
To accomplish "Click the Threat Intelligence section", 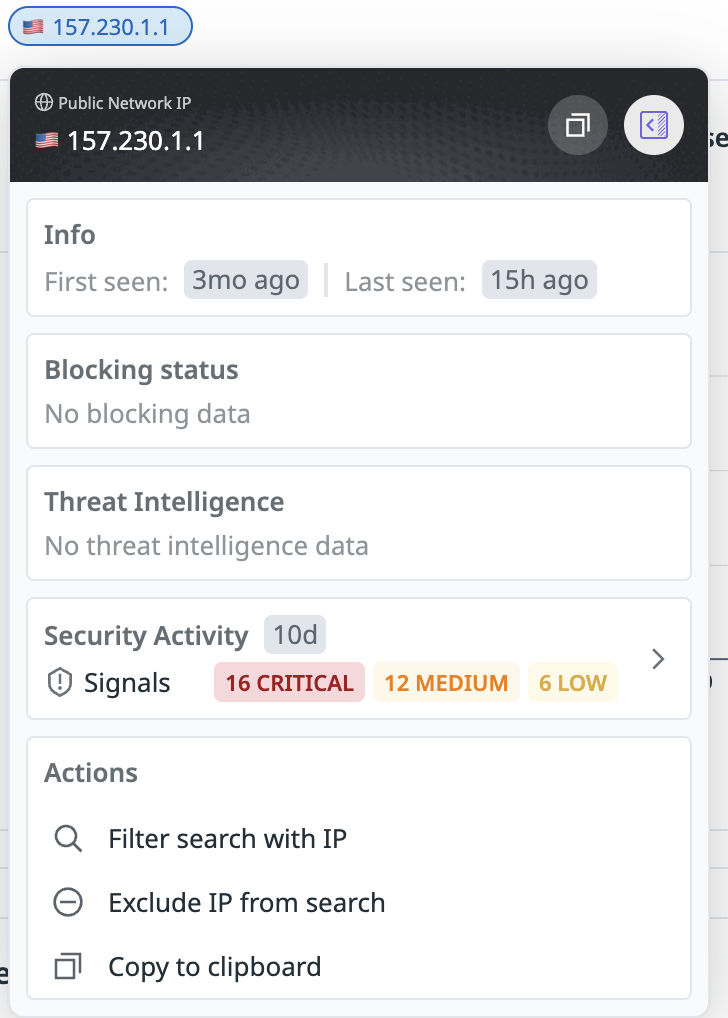I will [x=358, y=523].
